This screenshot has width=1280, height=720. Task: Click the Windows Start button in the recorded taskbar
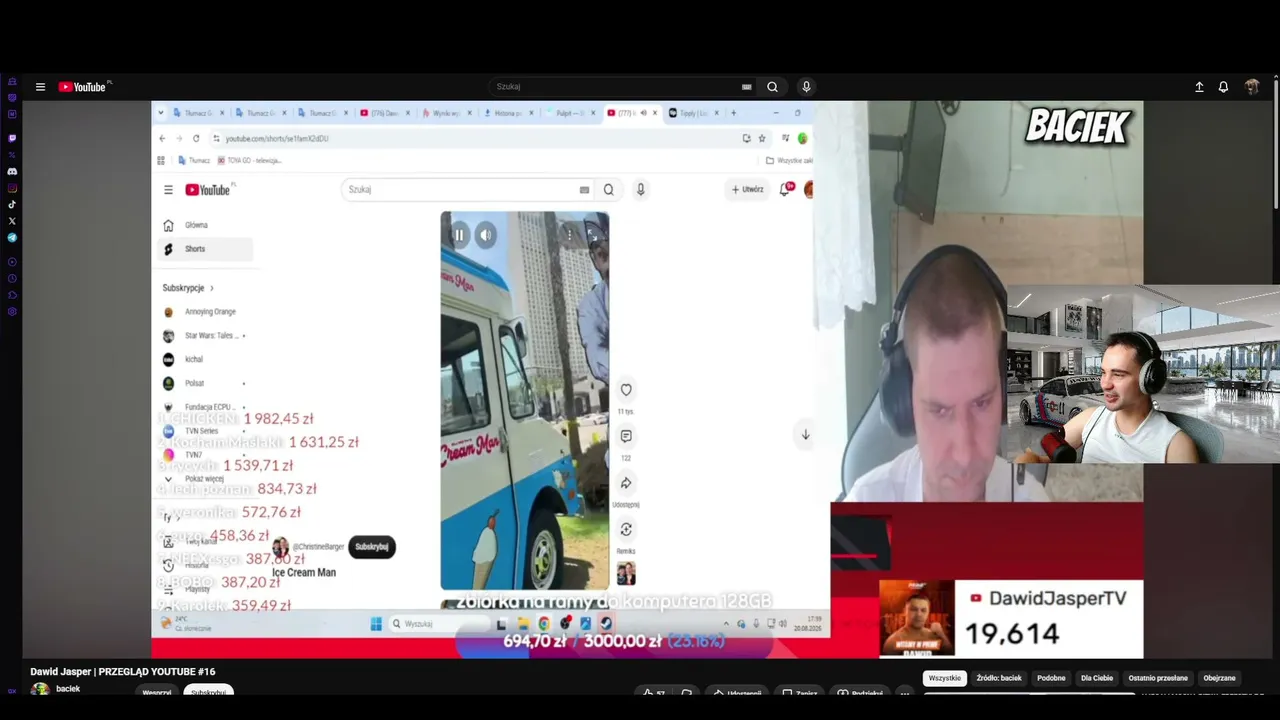[x=376, y=624]
